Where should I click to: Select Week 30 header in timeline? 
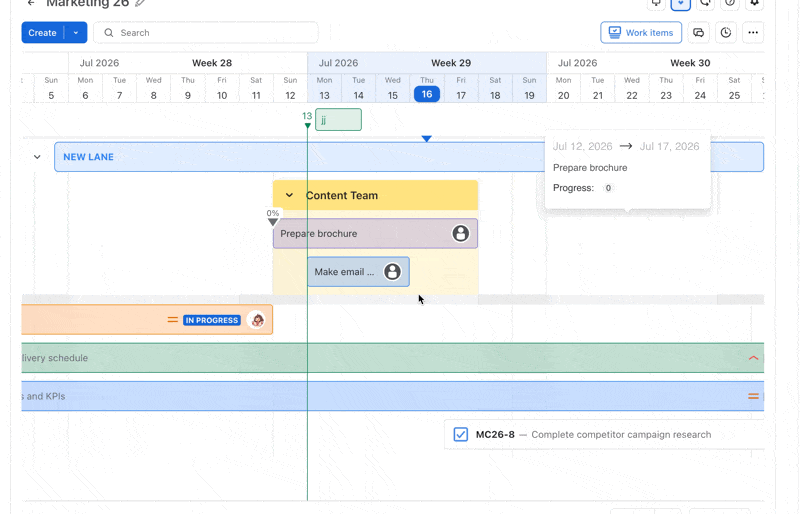pyautogui.click(x=690, y=63)
